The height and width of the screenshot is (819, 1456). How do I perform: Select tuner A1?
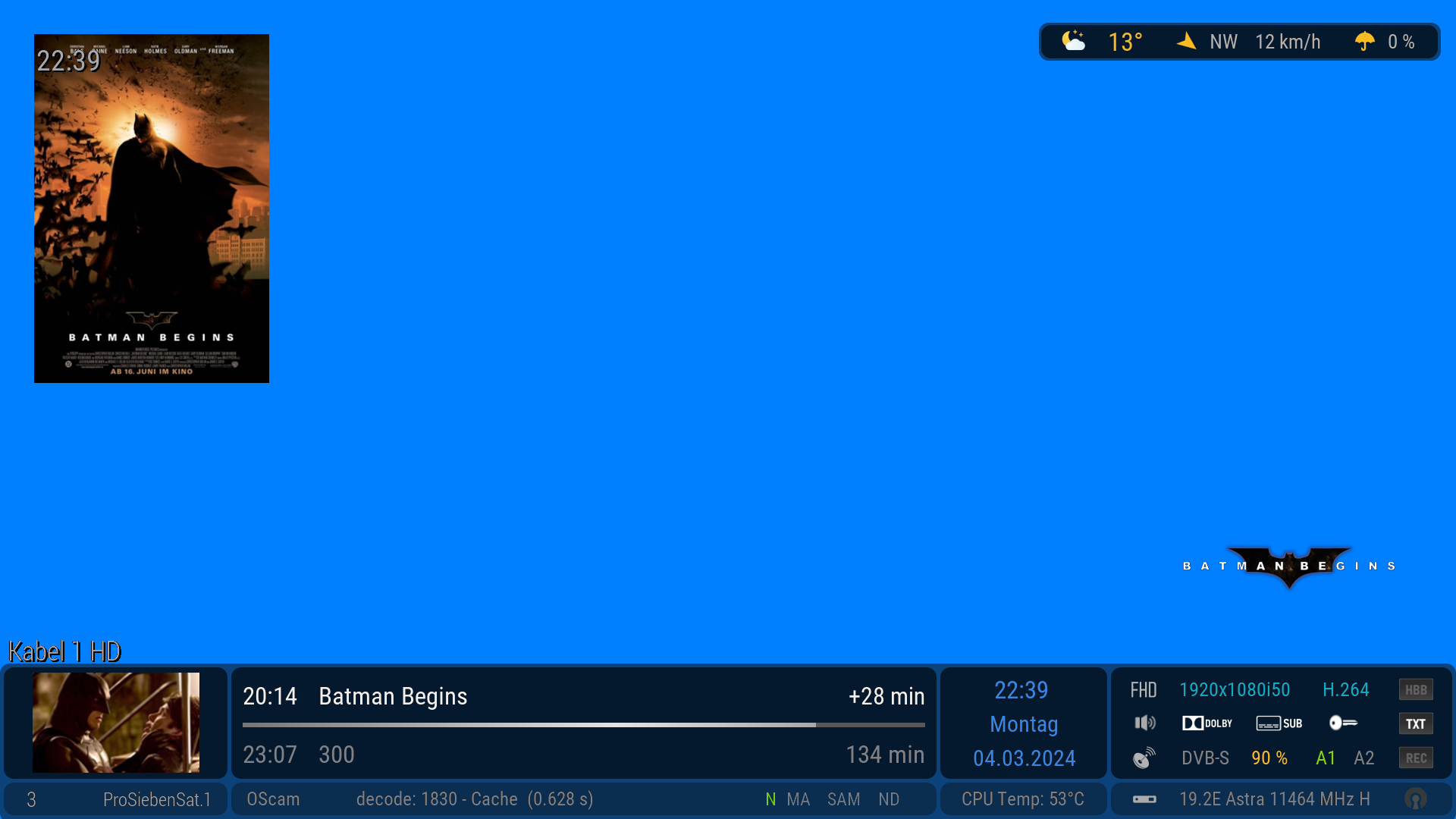click(x=1326, y=758)
